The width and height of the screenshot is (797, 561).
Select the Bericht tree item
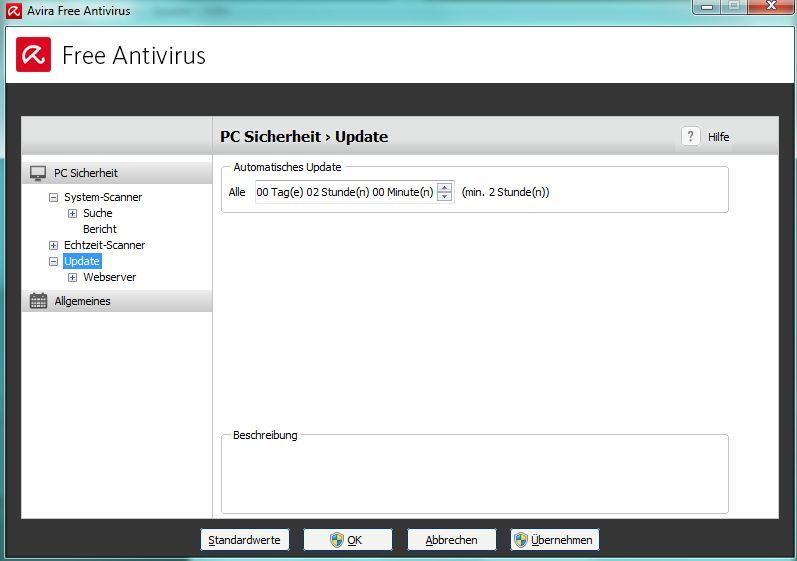[x=100, y=229]
